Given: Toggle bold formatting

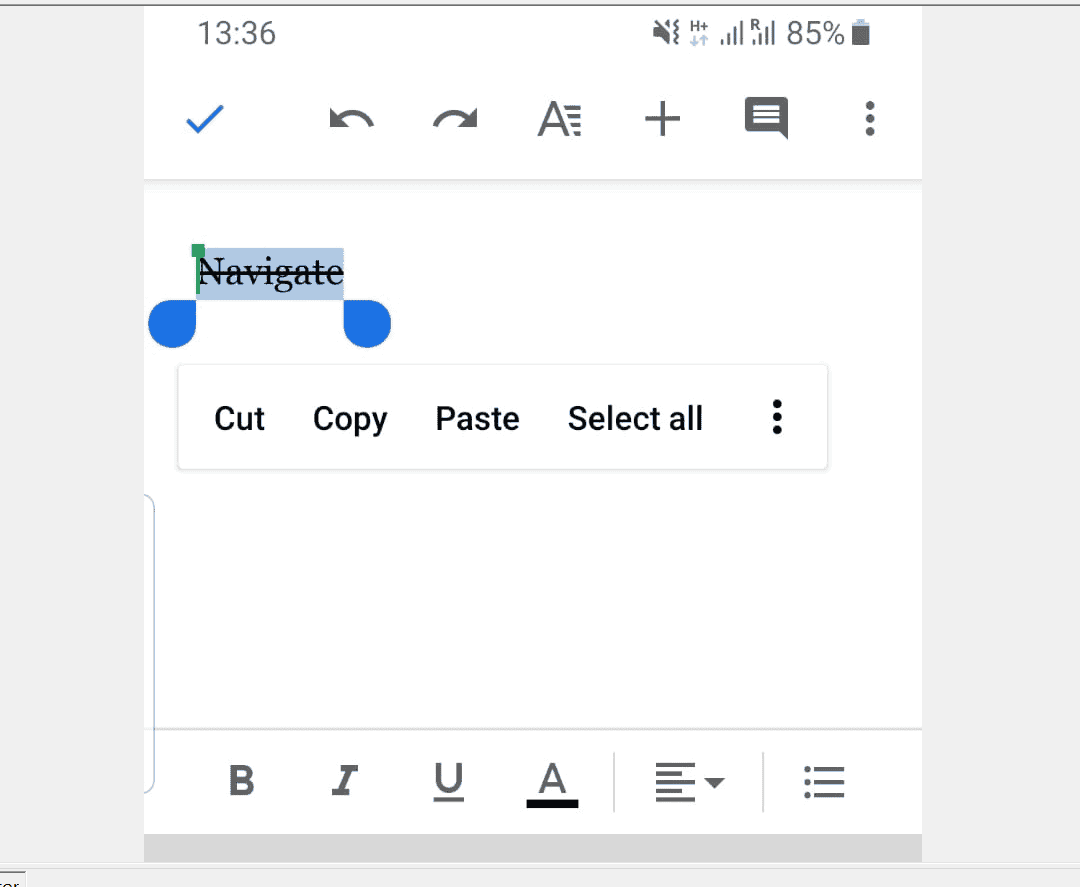Looking at the screenshot, I should [242, 782].
